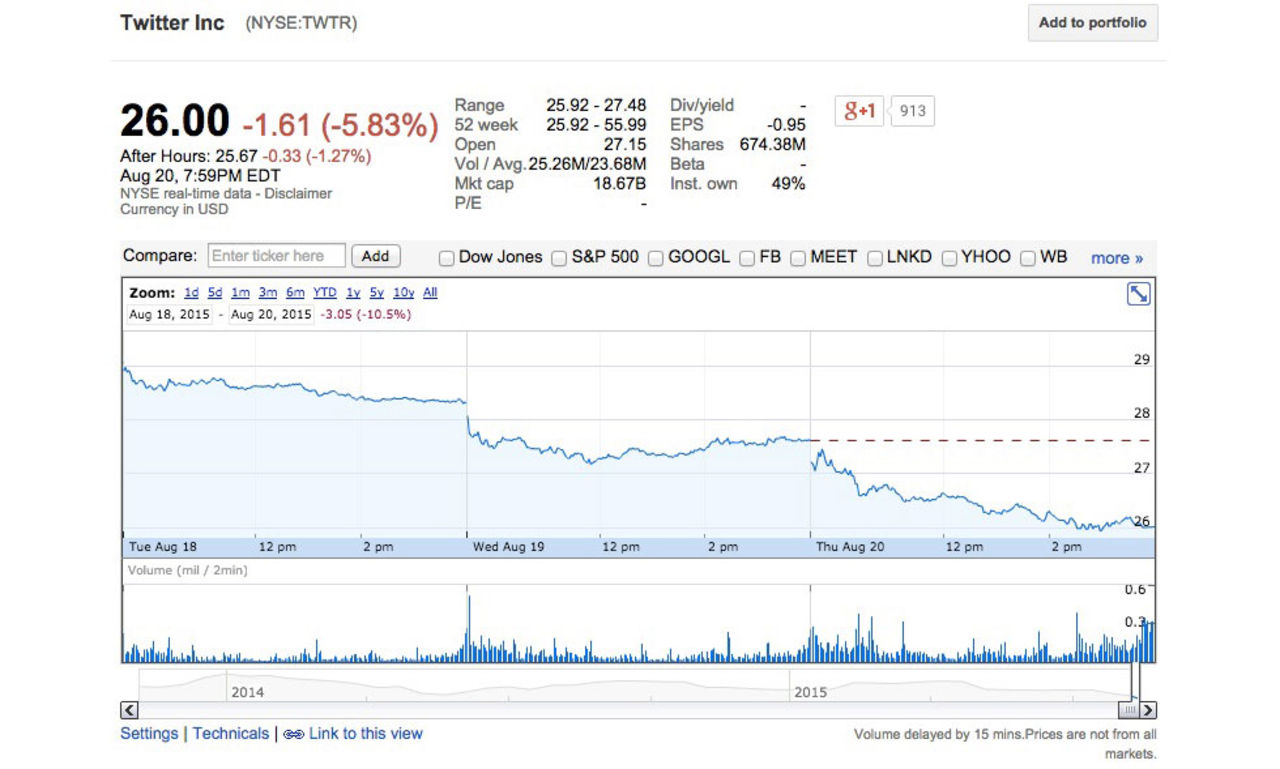Click the timeline range slider handle
This screenshot has height=769, width=1280.
coord(1128,710)
